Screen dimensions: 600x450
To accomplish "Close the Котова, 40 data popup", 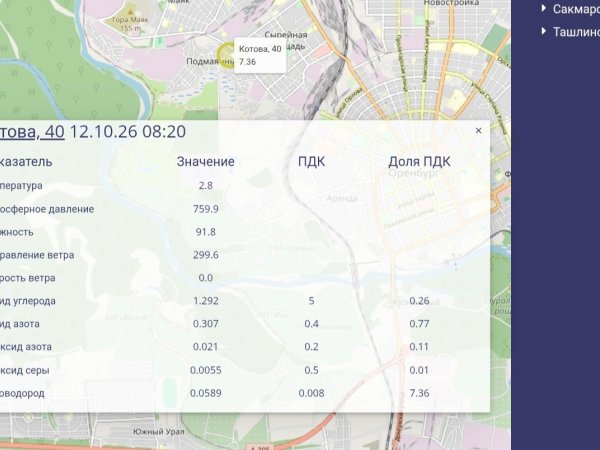I will click(x=478, y=131).
